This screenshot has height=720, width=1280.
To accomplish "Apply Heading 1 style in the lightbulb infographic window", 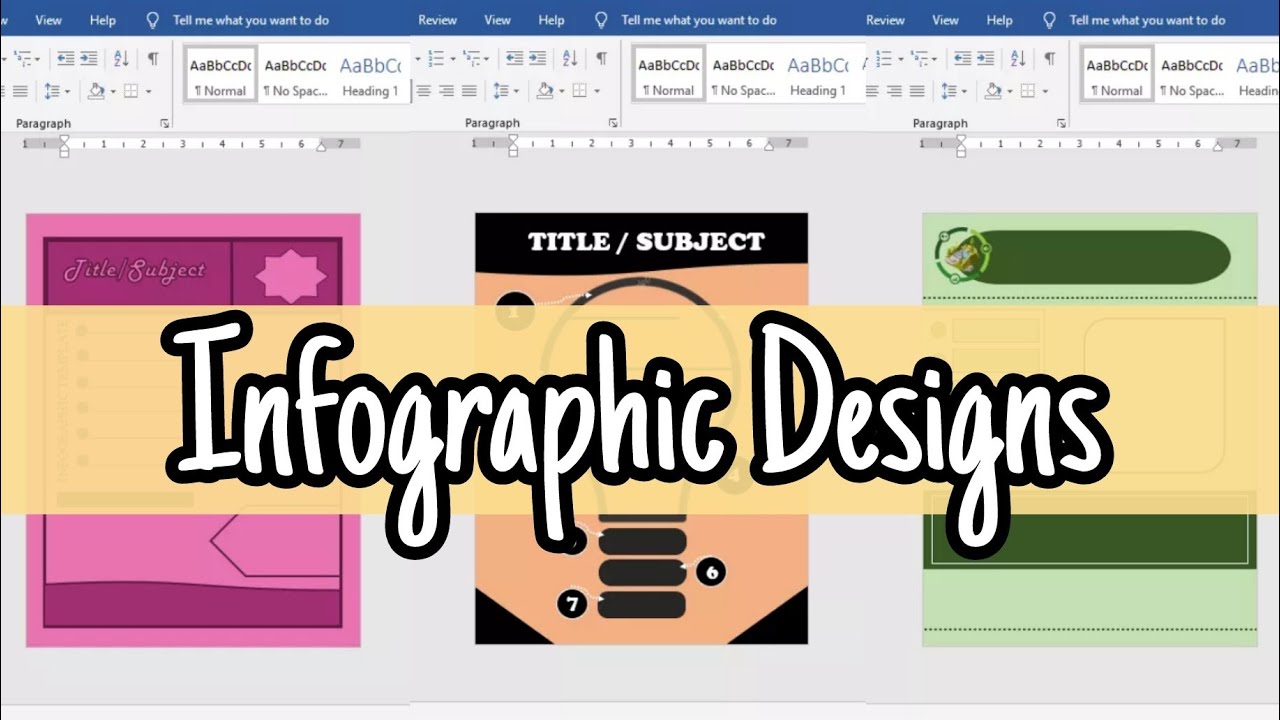I will tap(818, 74).
